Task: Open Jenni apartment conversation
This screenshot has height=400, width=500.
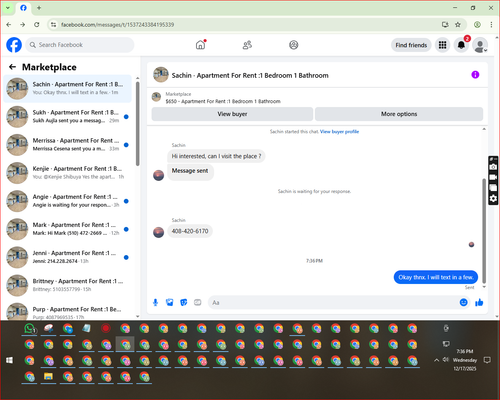Action: click(x=67, y=257)
